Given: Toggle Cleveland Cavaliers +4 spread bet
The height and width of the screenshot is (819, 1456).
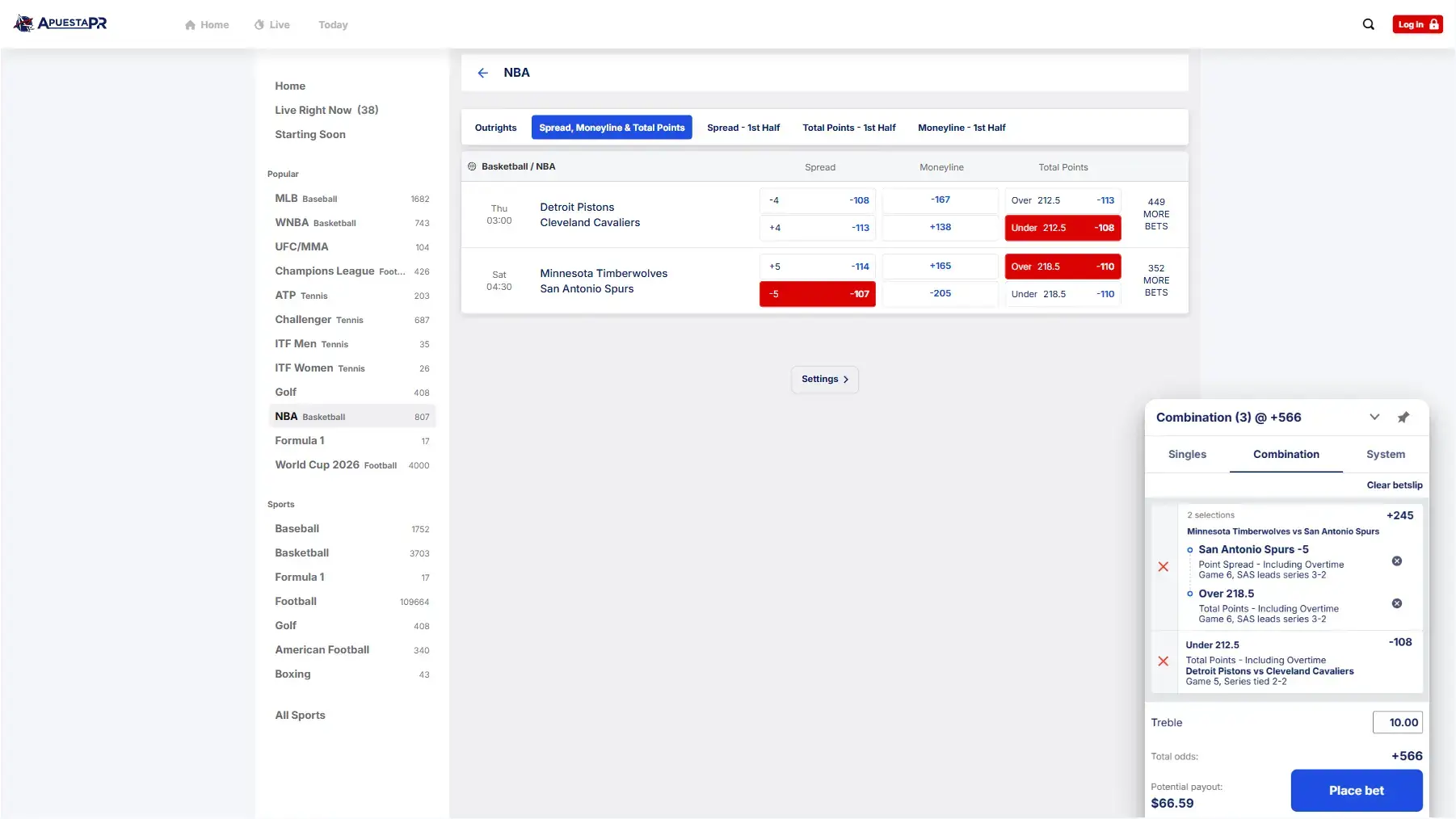Looking at the screenshot, I should (818, 228).
